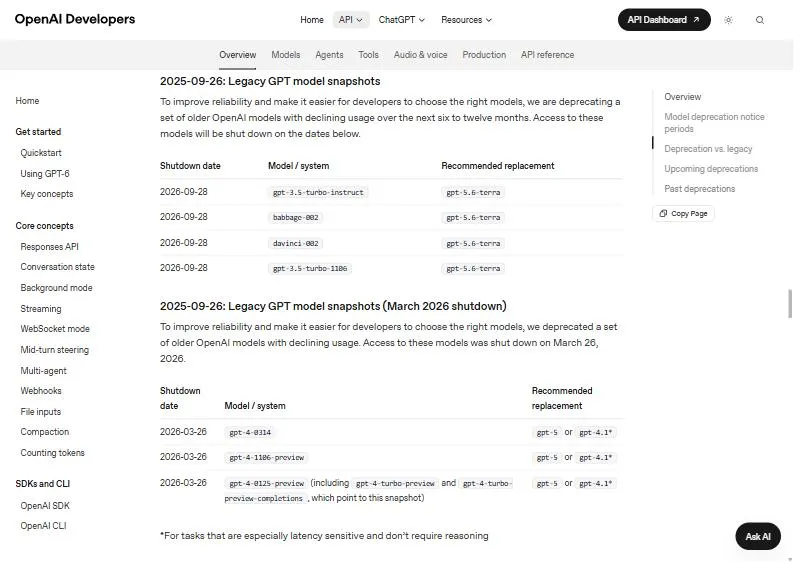Switch to the API reference tab

tap(547, 55)
